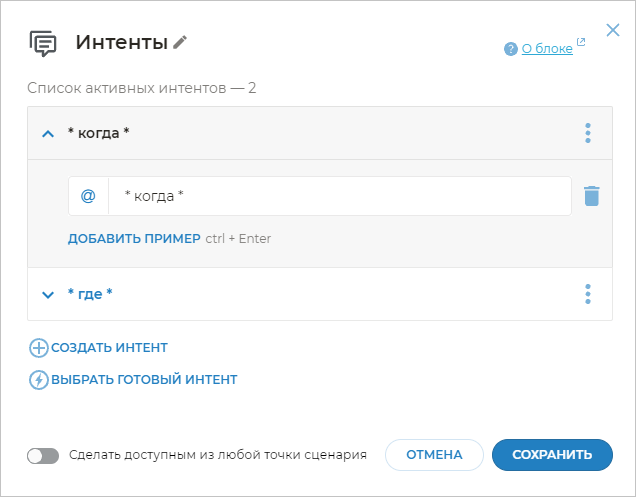
Task: Click into the "* когда *" example text field
Action: [x=340, y=196]
